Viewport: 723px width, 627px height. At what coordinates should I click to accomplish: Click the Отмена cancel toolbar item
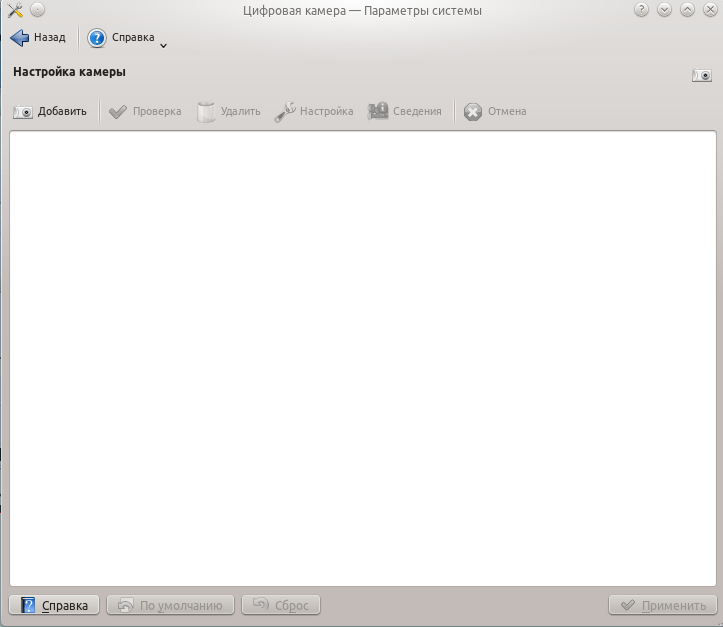495,112
